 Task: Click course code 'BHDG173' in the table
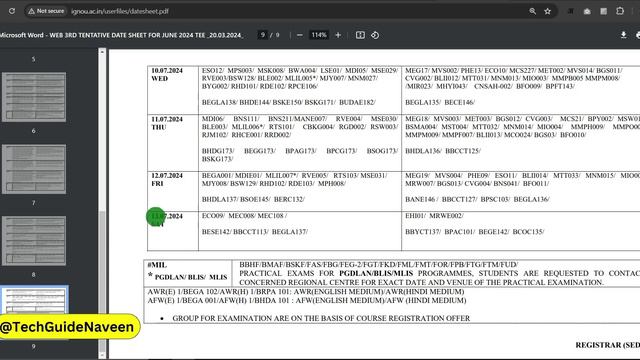[x=218, y=151]
